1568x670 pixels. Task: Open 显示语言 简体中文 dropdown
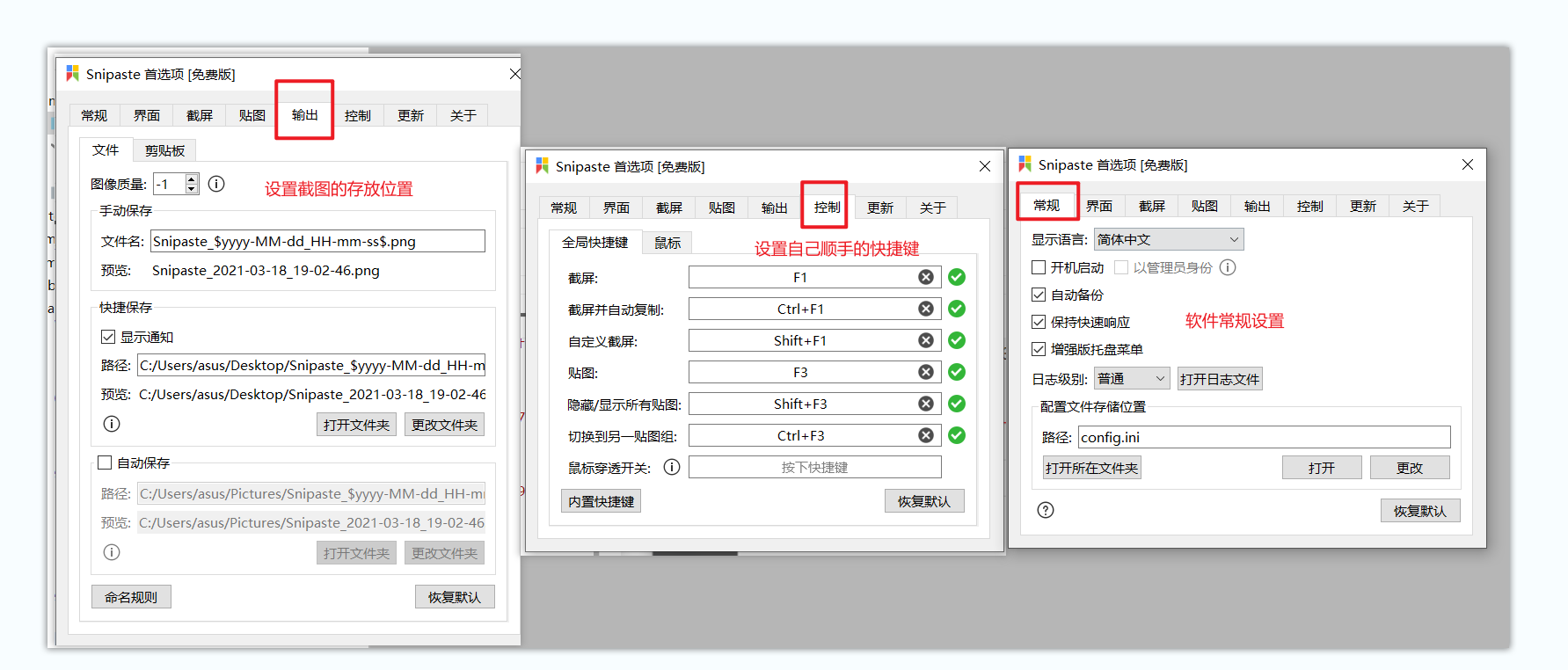coord(1169,239)
